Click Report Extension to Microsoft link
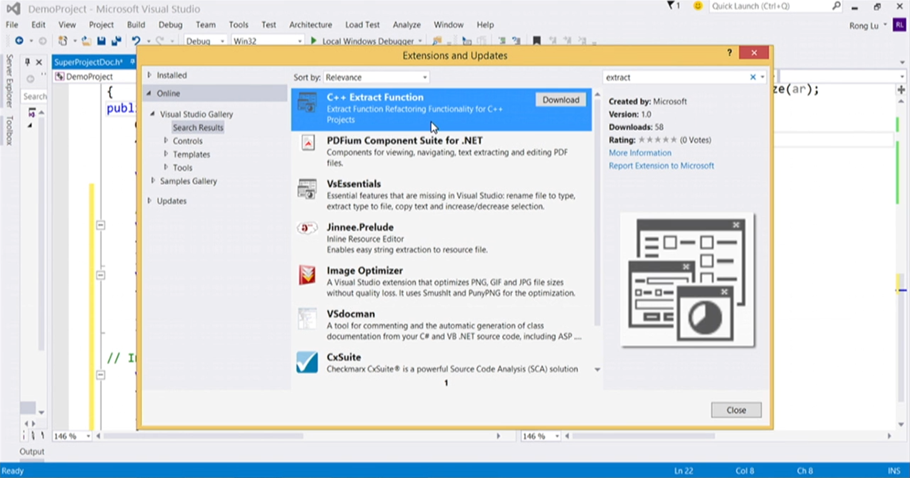910x478 pixels. (661, 165)
